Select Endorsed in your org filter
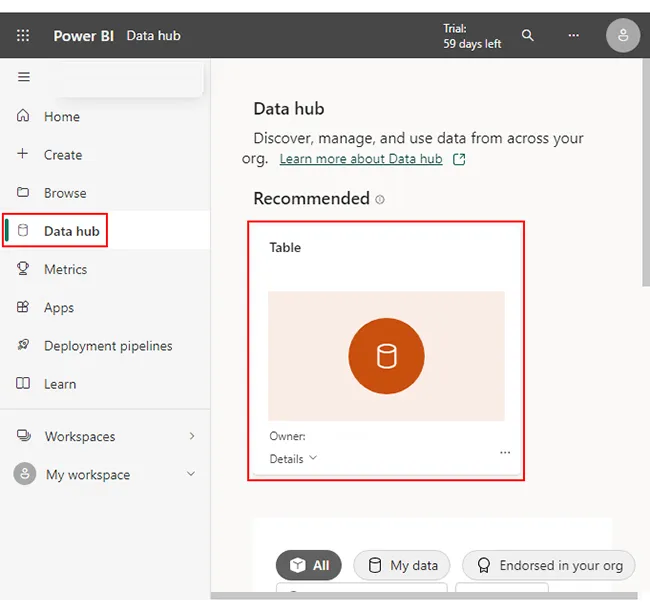 (x=549, y=565)
